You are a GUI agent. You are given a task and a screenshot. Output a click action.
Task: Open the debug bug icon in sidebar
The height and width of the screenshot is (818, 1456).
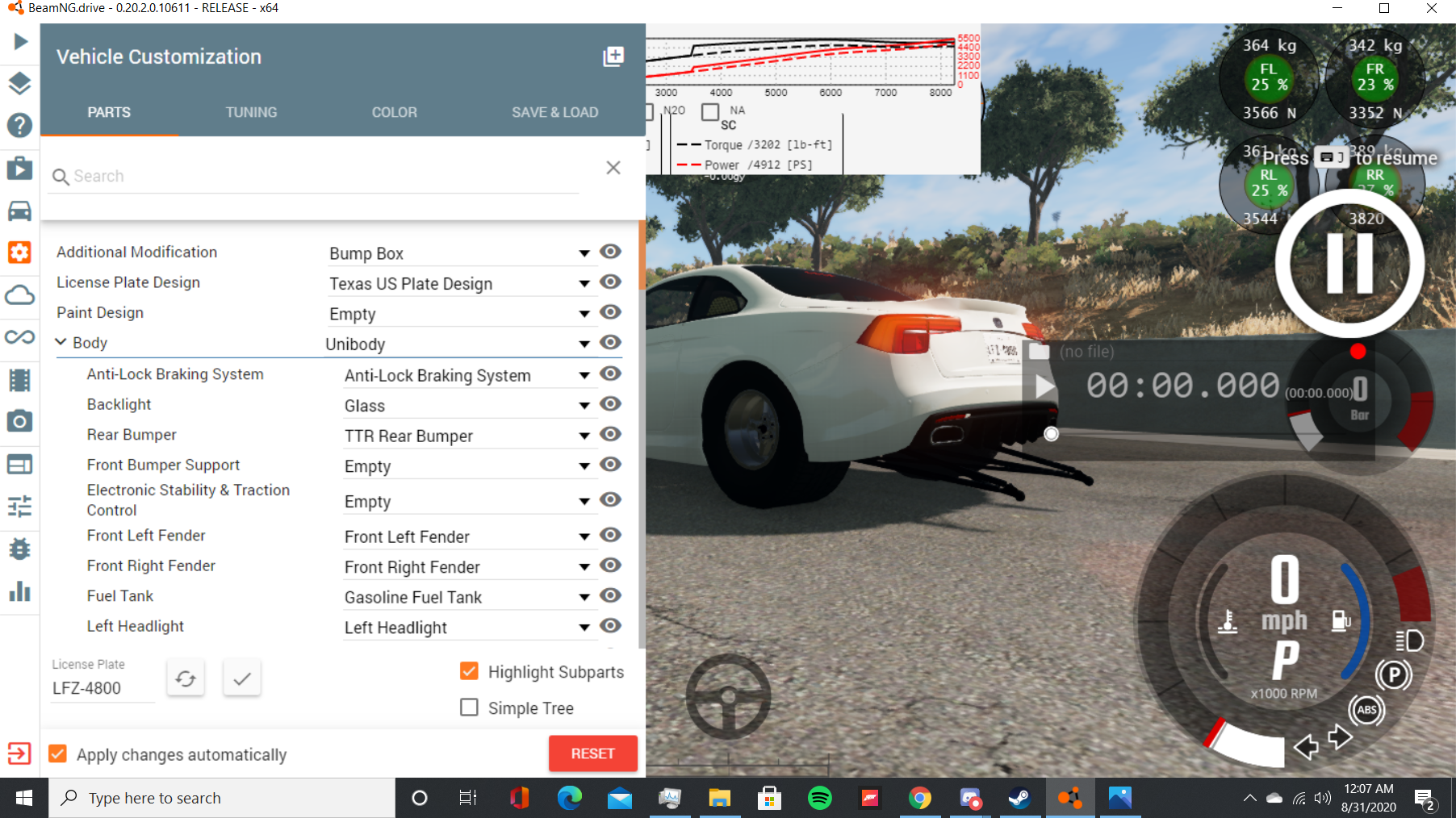19,549
